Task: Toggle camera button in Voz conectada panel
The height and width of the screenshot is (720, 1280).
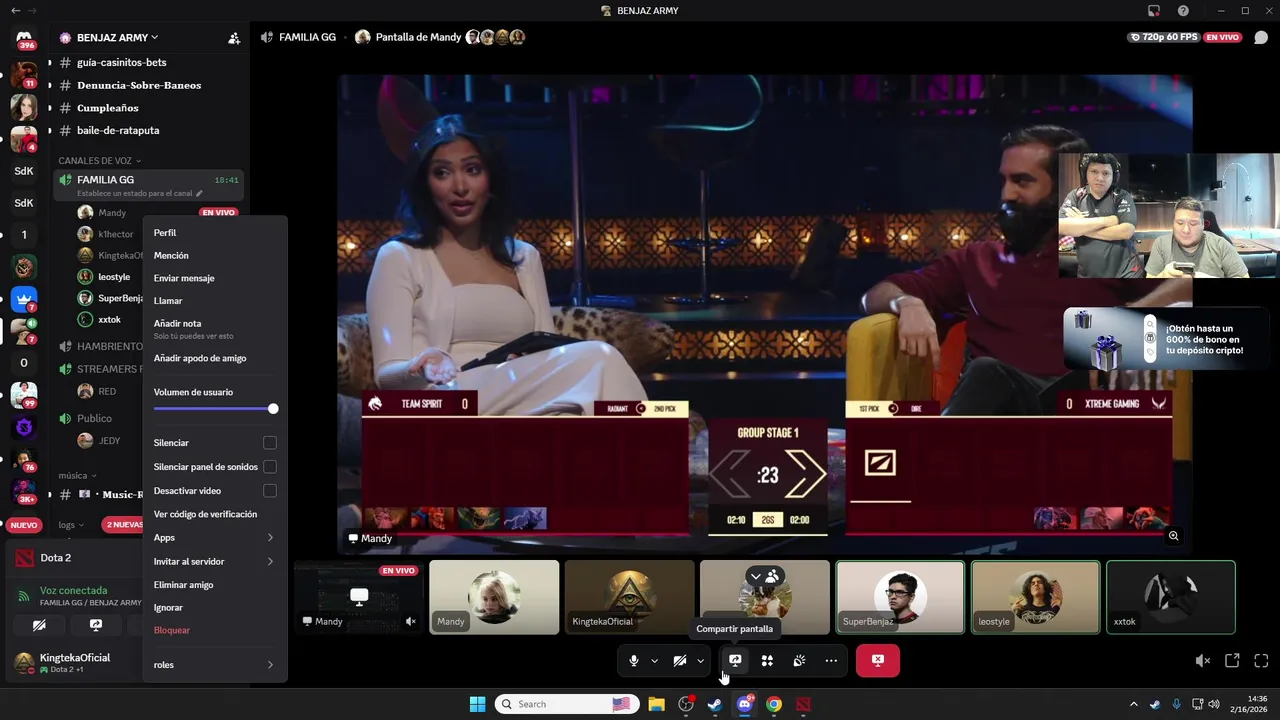Action: (39, 625)
